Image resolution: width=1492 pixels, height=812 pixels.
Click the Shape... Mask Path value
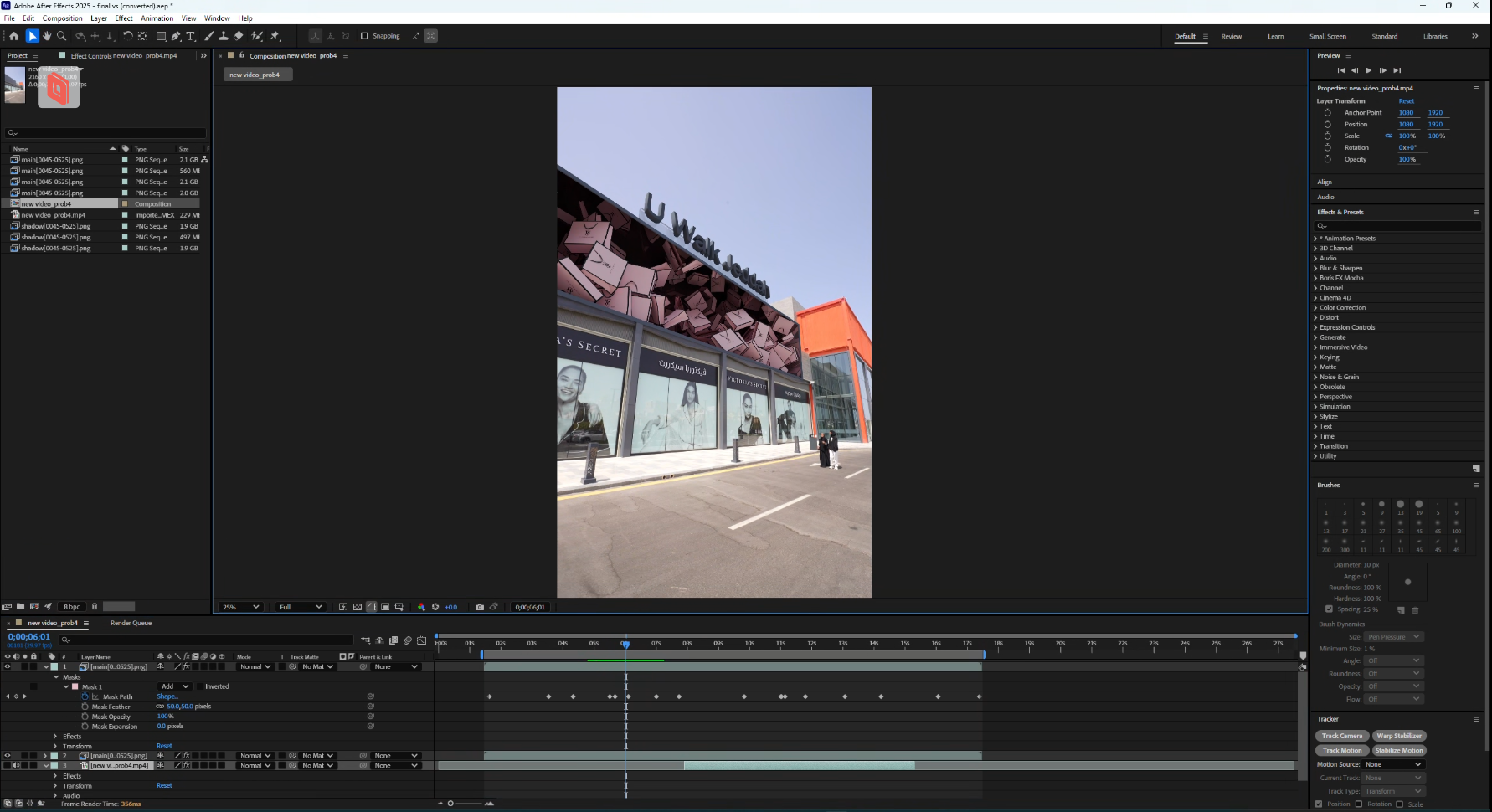click(167, 696)
